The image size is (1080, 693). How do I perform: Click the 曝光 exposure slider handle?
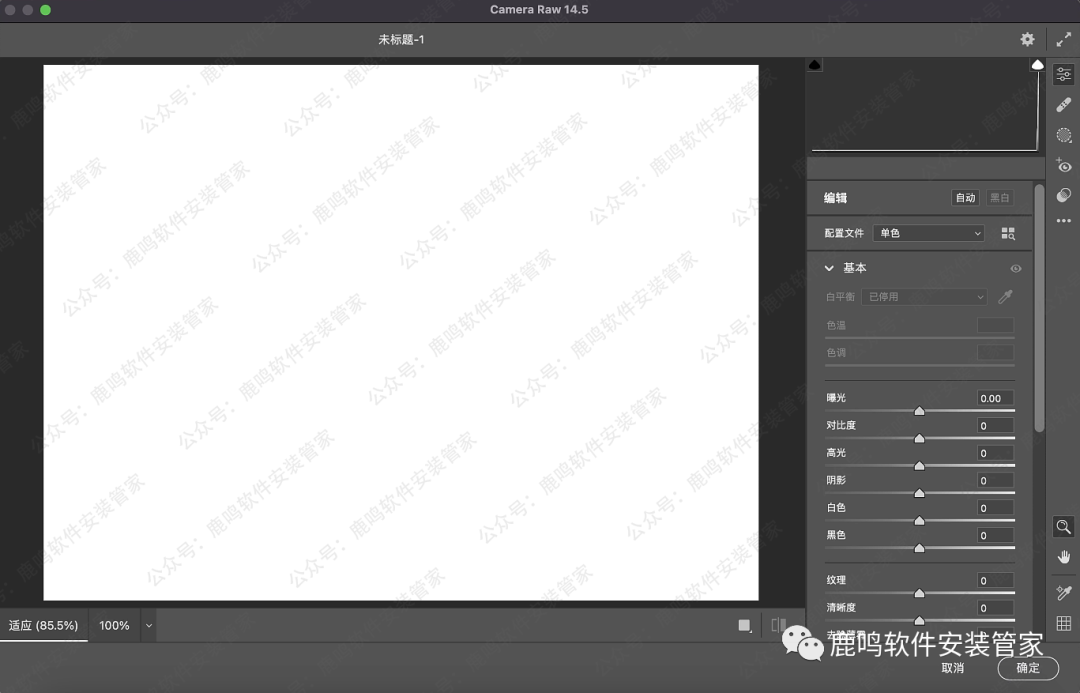coord(919,411)
